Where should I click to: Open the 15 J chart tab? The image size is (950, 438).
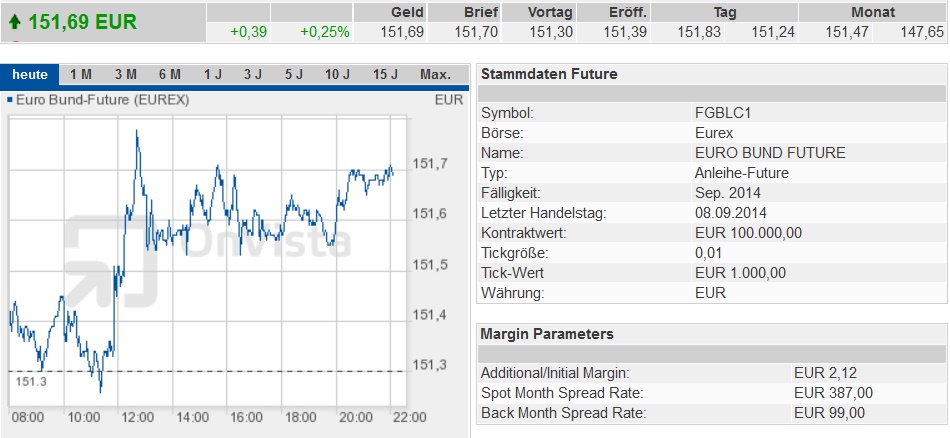click(386, 75)
